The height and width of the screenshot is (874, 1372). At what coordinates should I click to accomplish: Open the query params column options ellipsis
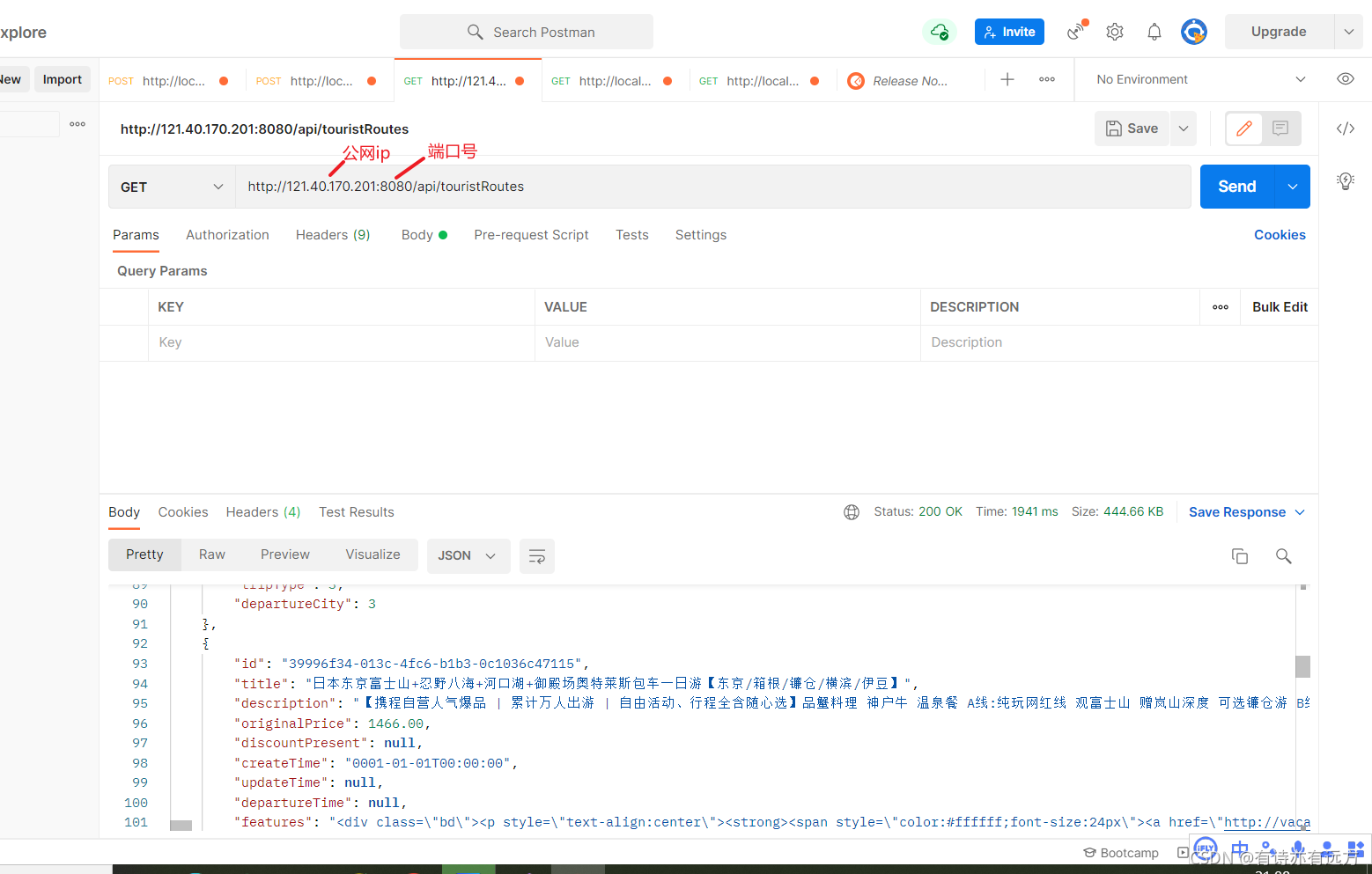pos(1221,307)
